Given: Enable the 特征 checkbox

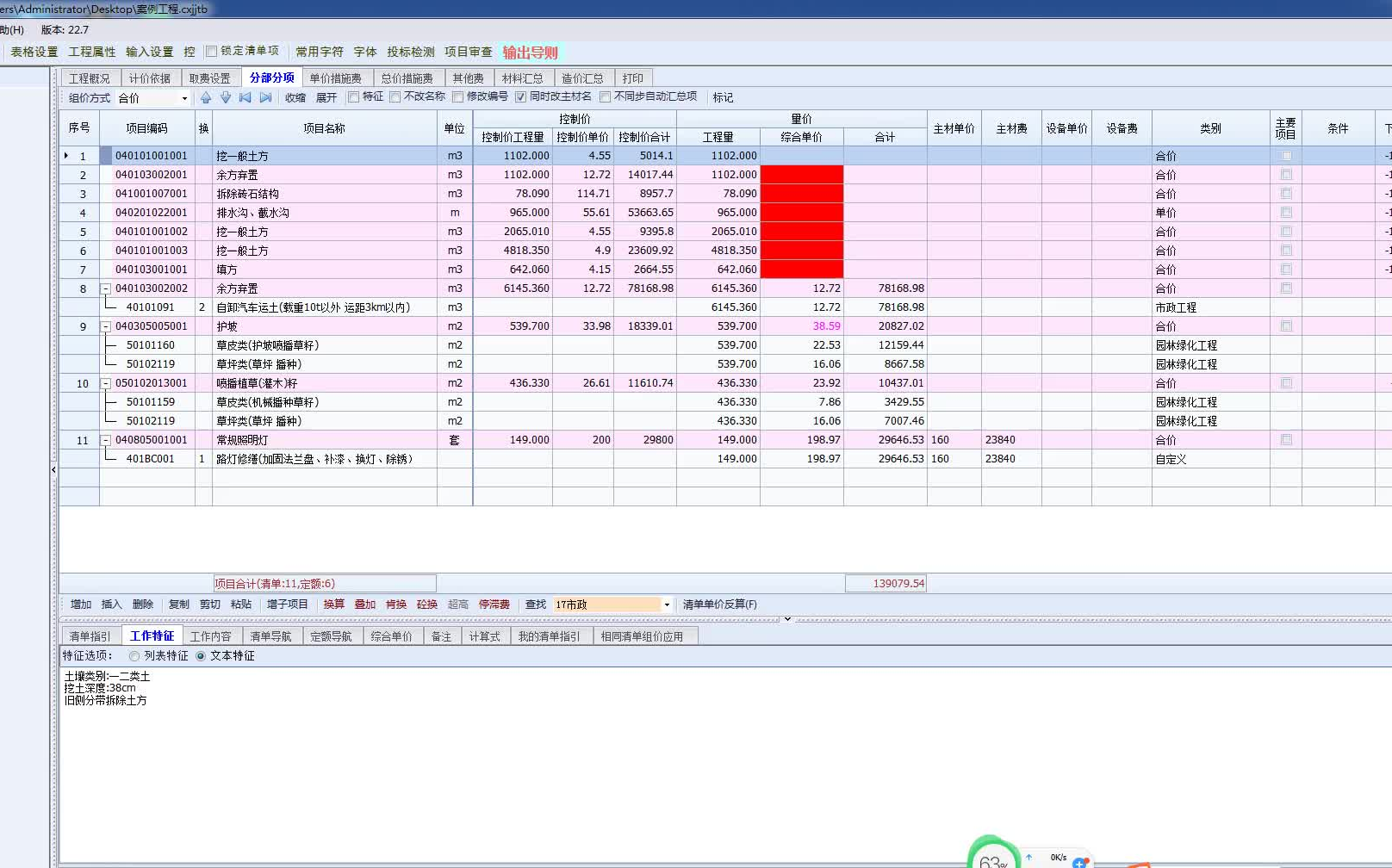Looking at the screenshot, I should (353, 96).
